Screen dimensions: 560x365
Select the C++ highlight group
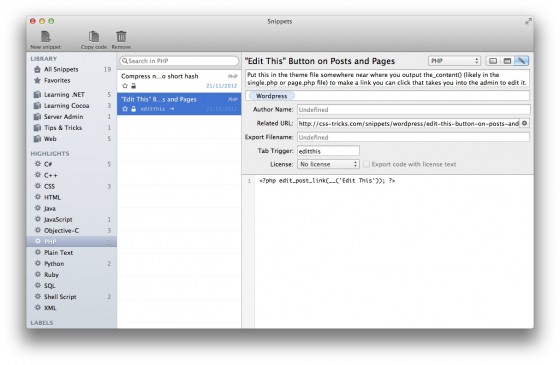(x=71, y=175)
